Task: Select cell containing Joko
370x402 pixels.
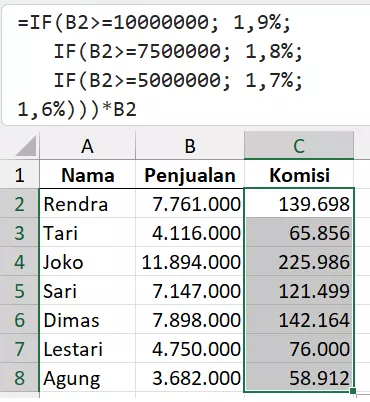Action: click(x=87, y=261)
